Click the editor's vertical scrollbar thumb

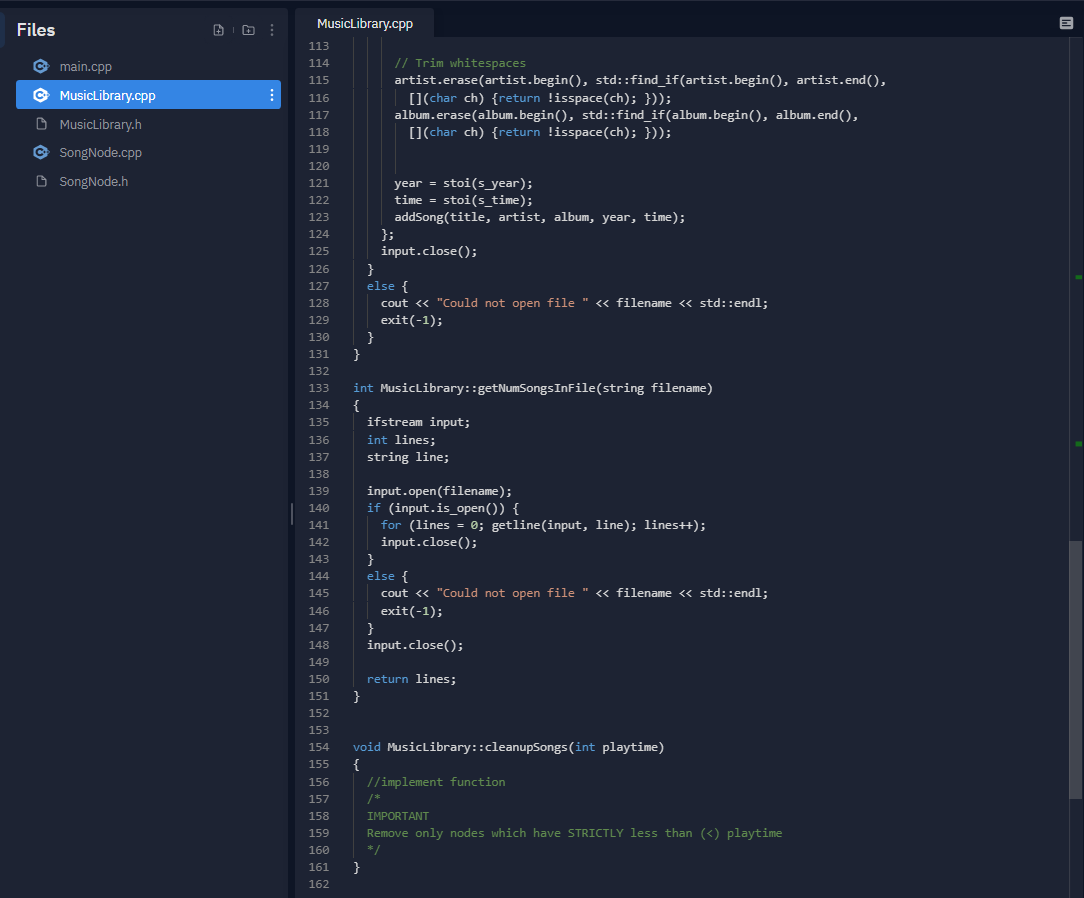click(1075, 671)
